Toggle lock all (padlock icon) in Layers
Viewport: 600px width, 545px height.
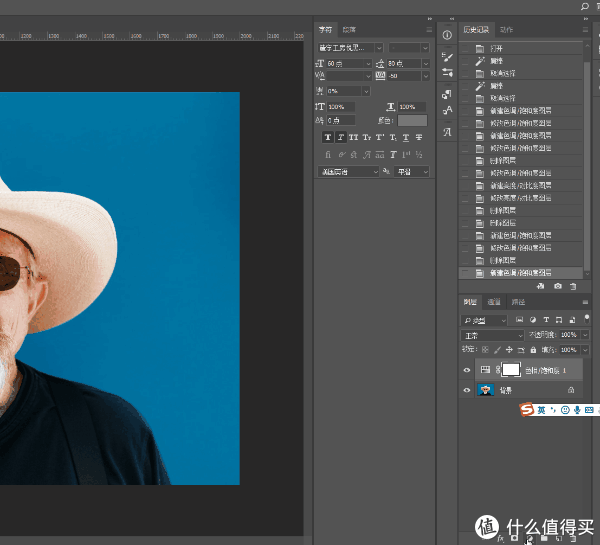pyautogui.click(x=533, y=349)
